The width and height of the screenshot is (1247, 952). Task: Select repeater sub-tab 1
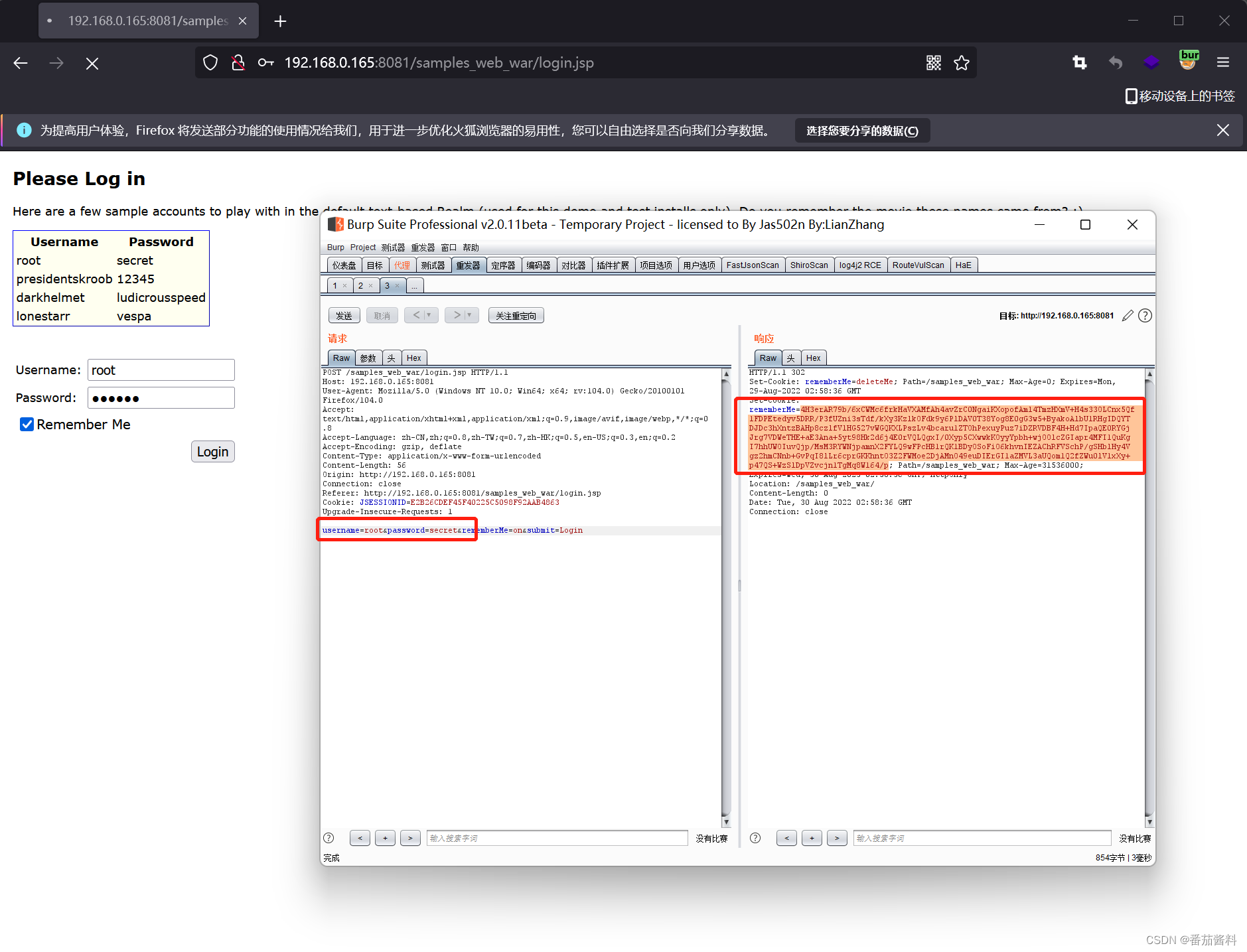(335, 286)
